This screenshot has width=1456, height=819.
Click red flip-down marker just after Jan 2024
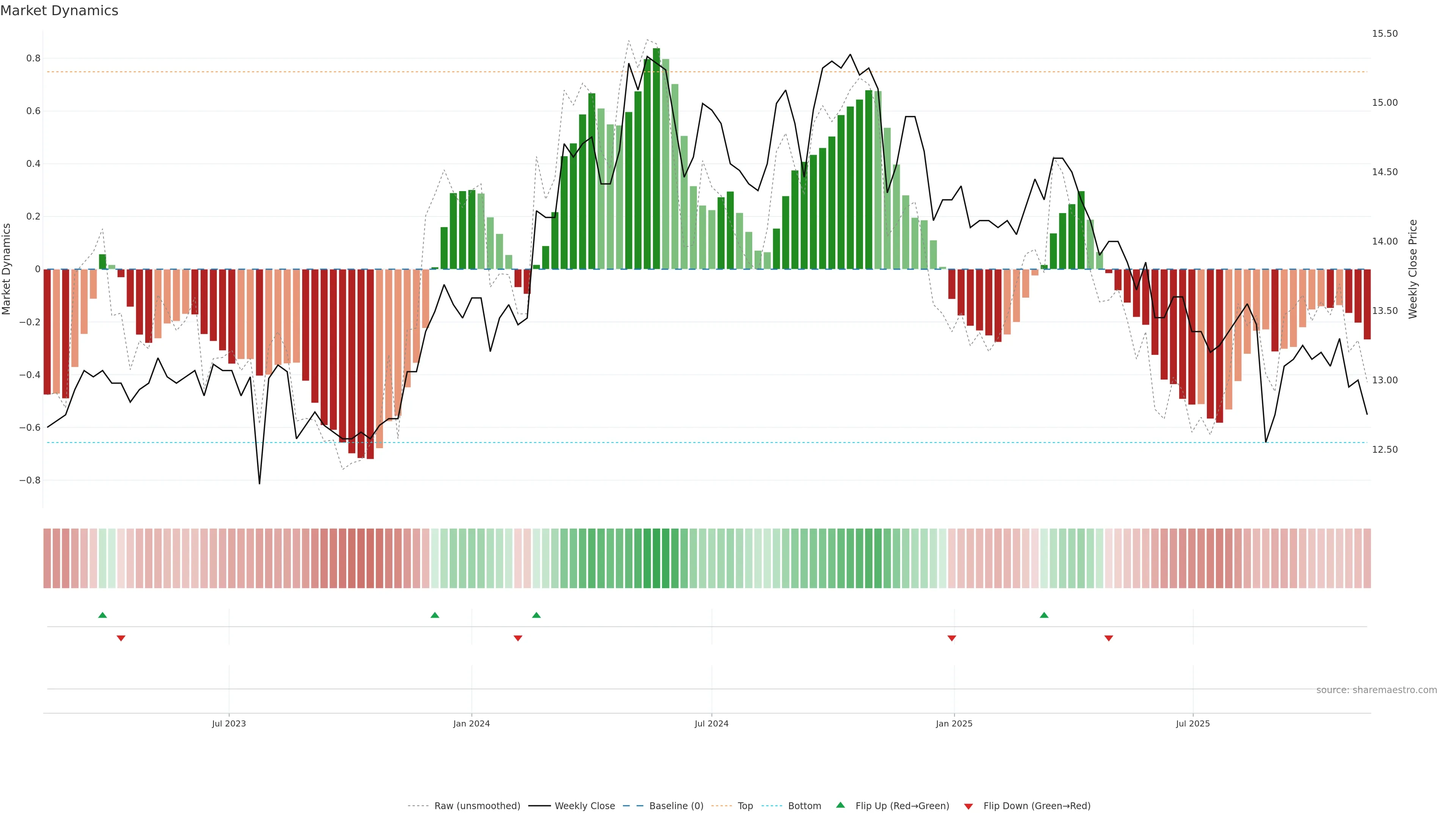(518, 638)
